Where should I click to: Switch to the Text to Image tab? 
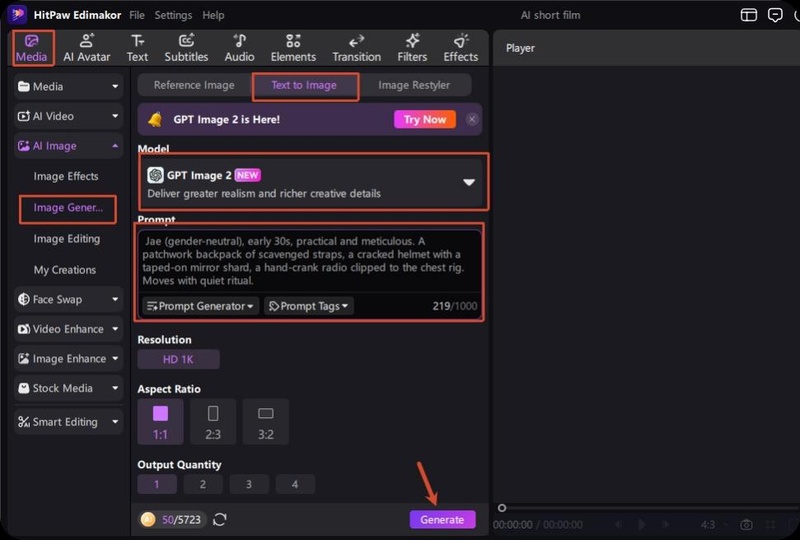(304, 85)
